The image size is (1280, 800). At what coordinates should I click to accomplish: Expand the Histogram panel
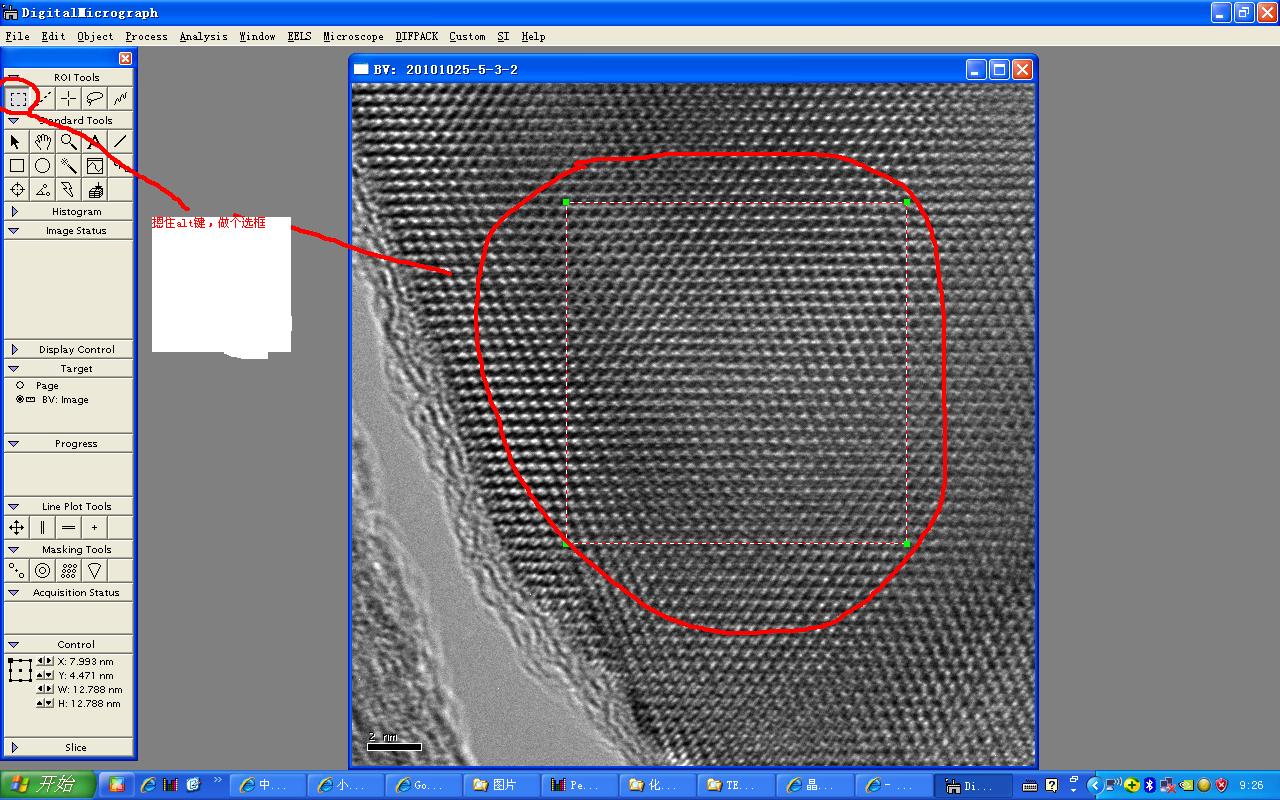pos(14,212)
